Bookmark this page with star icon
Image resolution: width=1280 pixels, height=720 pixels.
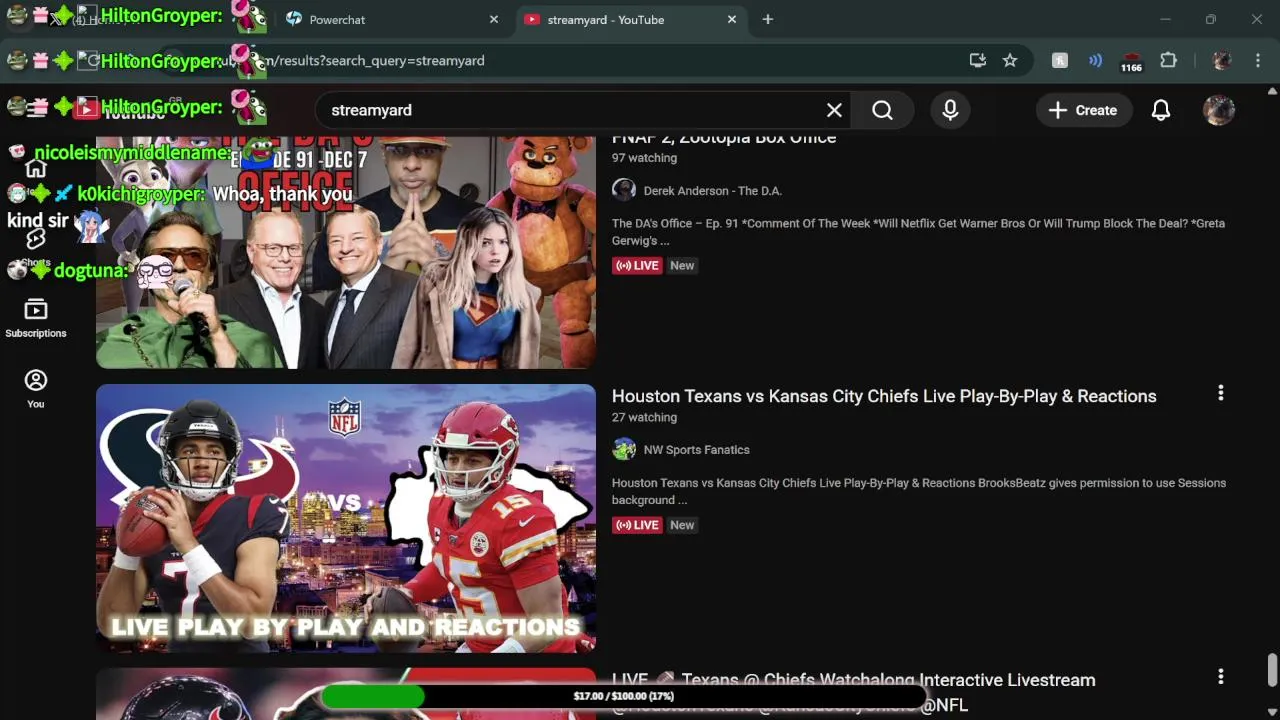[1010, 61]
